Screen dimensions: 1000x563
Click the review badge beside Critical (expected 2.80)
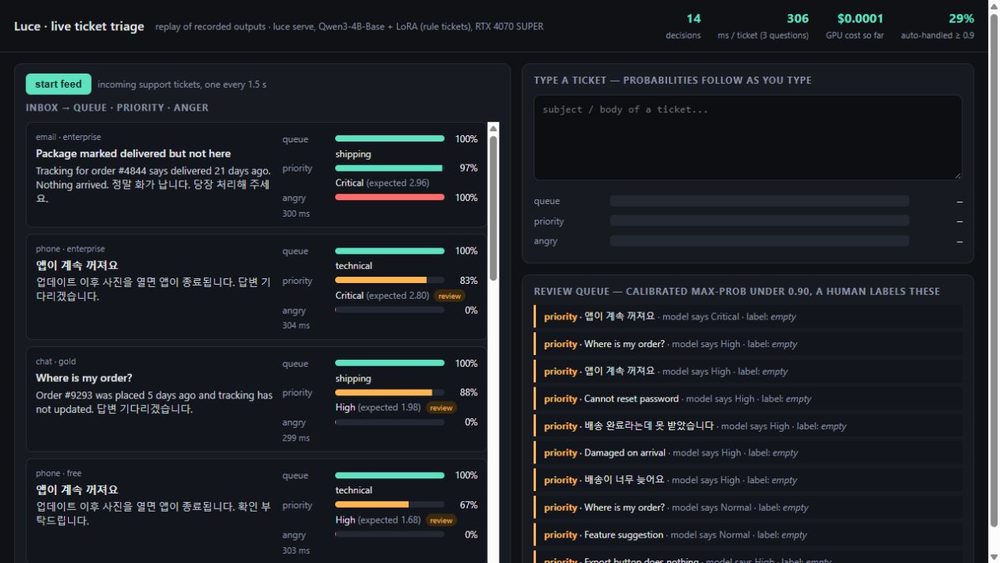tap(450, 296)
